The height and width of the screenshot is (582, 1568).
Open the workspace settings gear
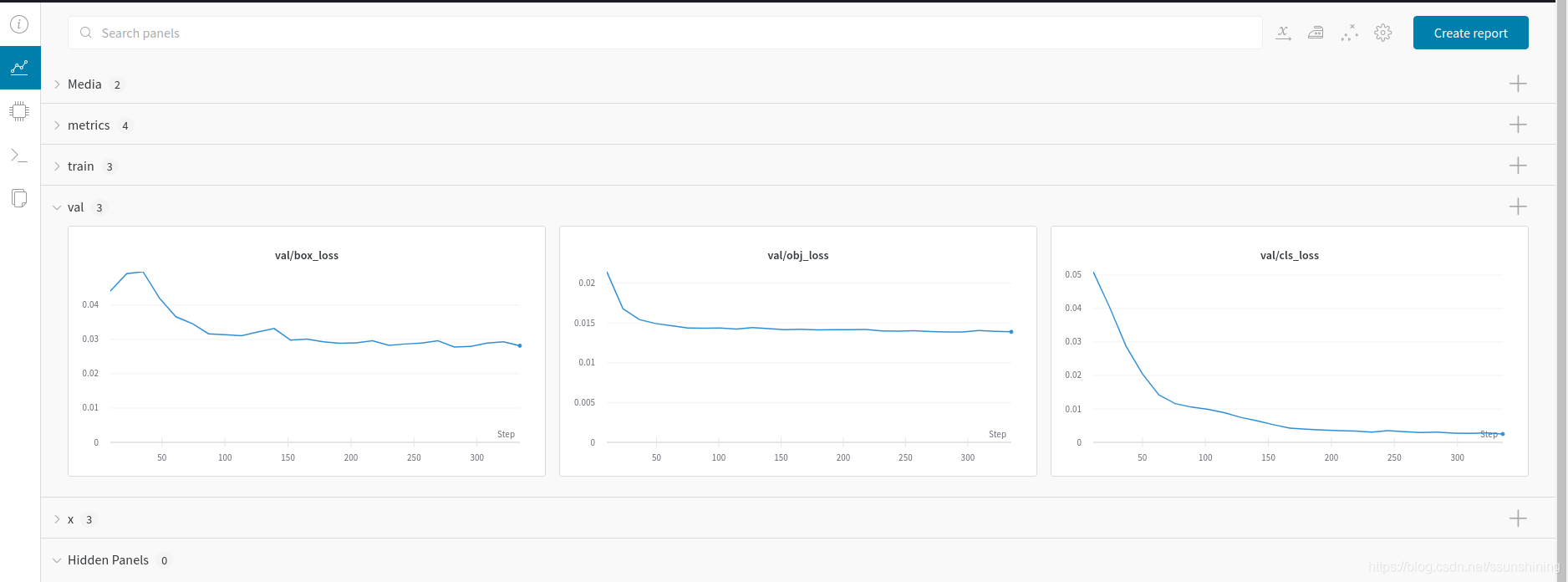pos(1383,33)
